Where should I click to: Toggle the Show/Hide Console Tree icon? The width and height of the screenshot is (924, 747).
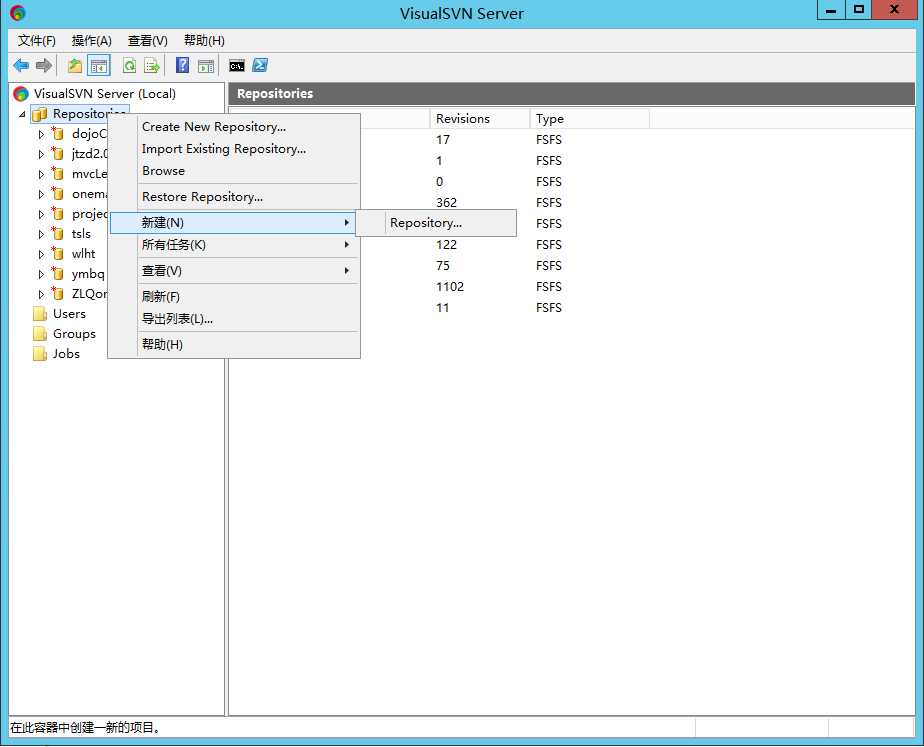click(x=98, y=65)
